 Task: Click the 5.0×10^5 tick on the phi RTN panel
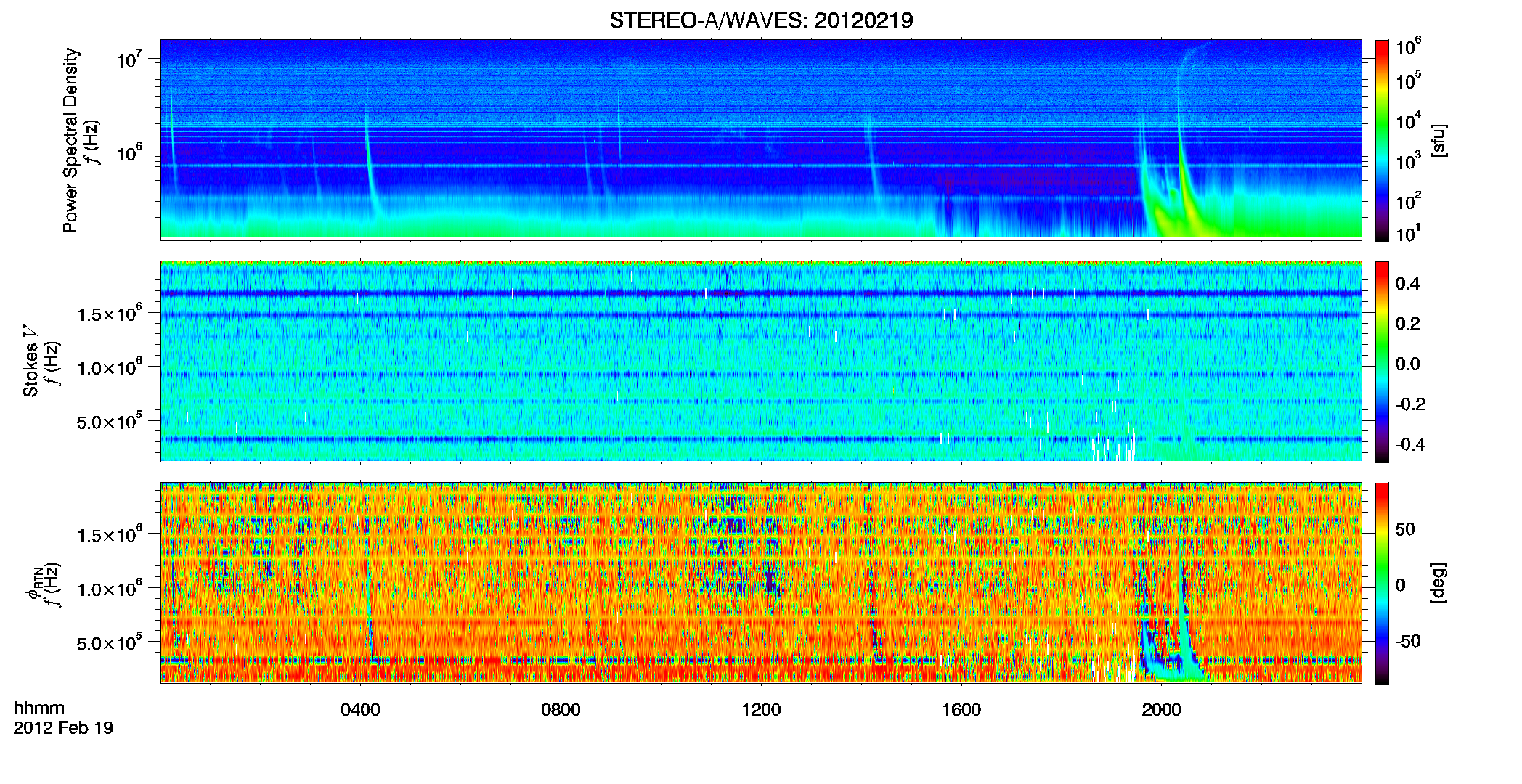[110, 642]
